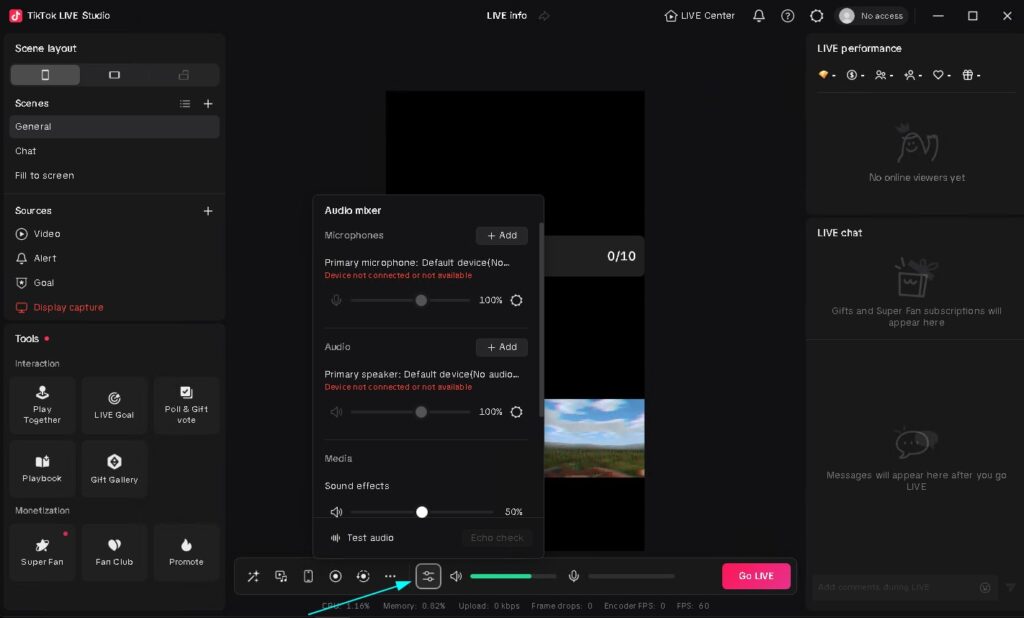Click the Go LIVE button
Viewport: 1024px width, 618px height.
tap(756, 576)
